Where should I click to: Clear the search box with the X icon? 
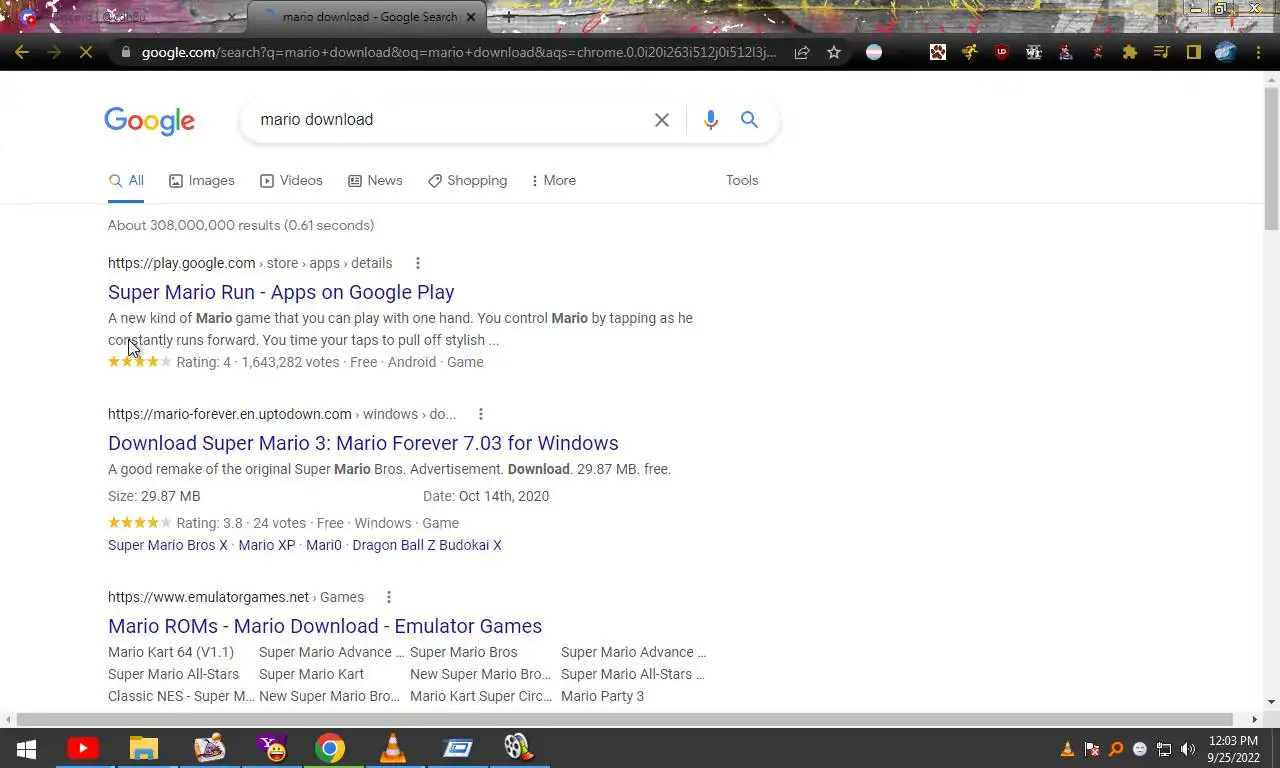coord(662,120)
